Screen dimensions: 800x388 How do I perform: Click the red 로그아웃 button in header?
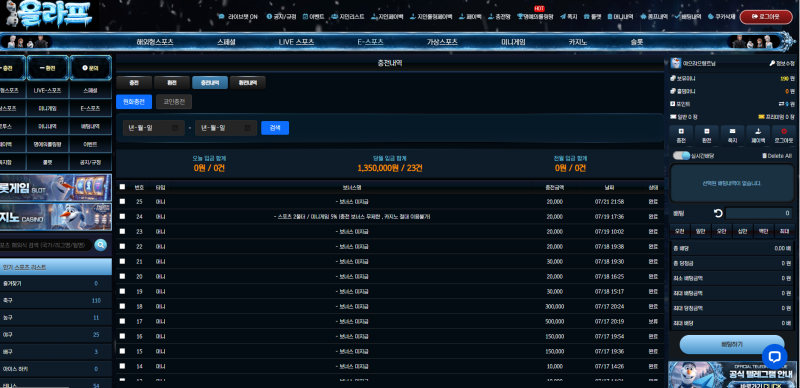(x=766, y=17)
